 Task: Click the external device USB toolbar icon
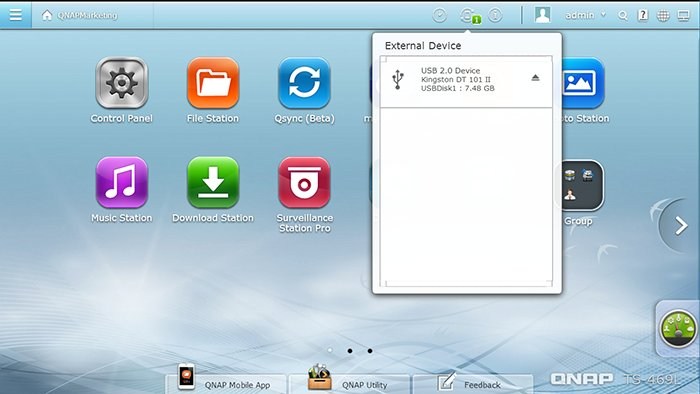[x=470, y=16]
